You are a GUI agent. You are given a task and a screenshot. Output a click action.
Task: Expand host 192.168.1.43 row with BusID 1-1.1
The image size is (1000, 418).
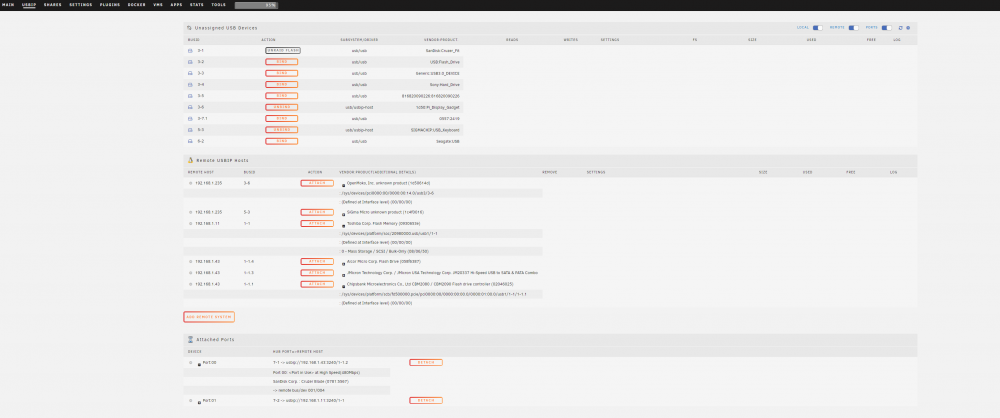(191, 284)
